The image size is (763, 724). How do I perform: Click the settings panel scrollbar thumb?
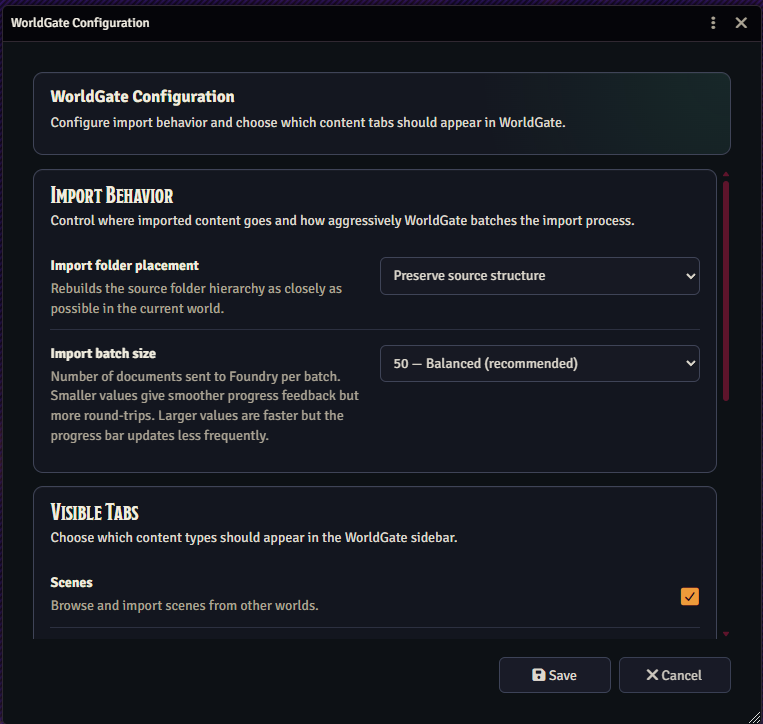click(726, 290)
